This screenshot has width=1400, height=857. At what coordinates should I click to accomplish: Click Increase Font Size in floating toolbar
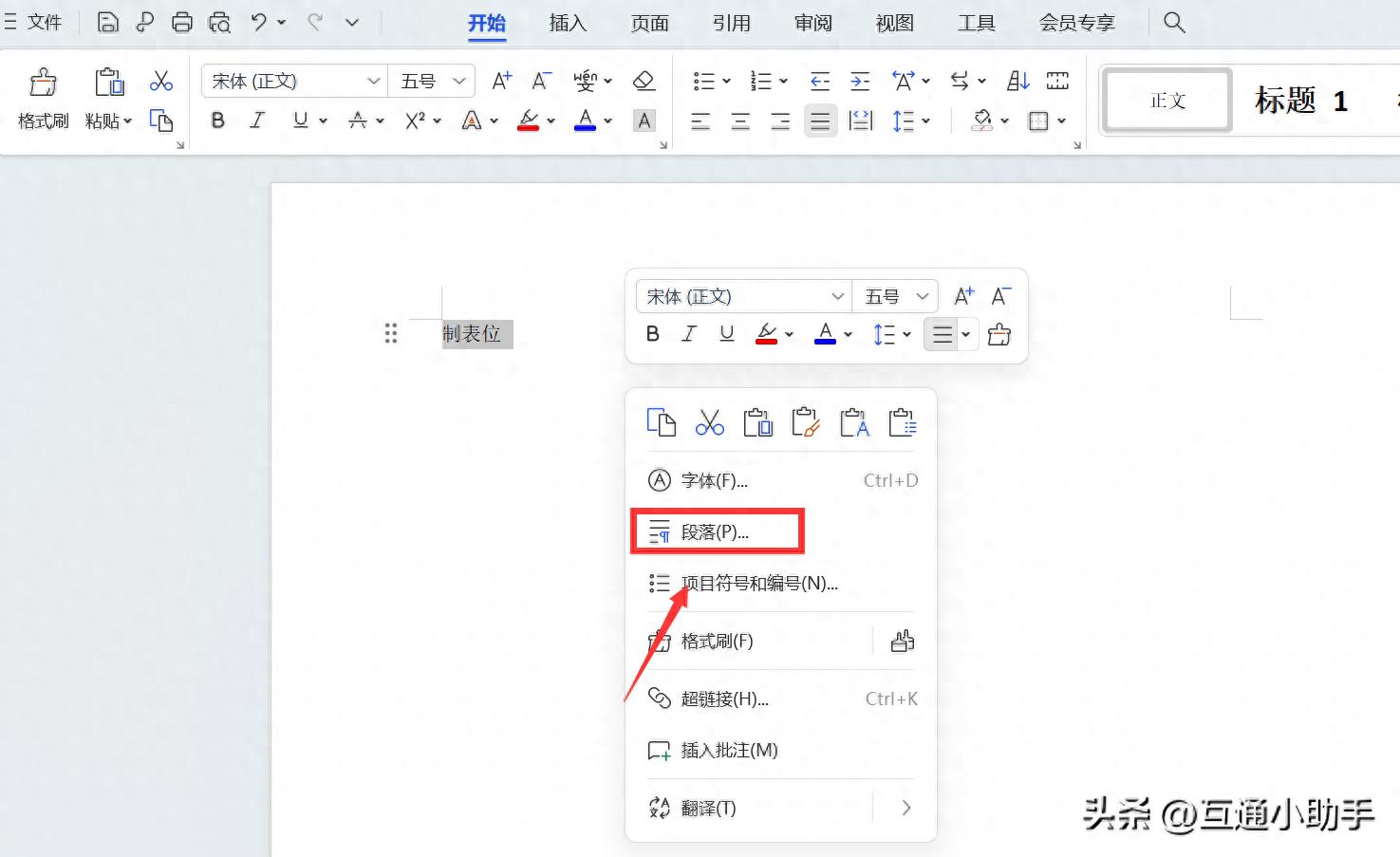click(963, 296)
